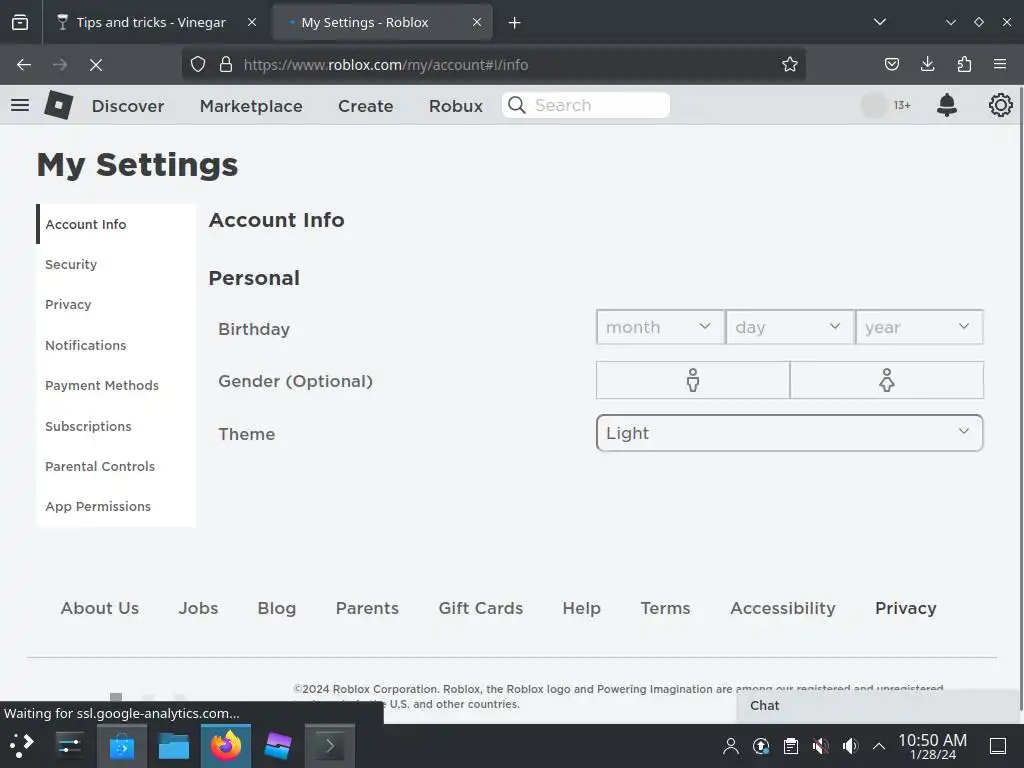Open the Payment Methods settings tab
The width and height of the screenshot is (1024, 768).
click(x=116, y=385)
